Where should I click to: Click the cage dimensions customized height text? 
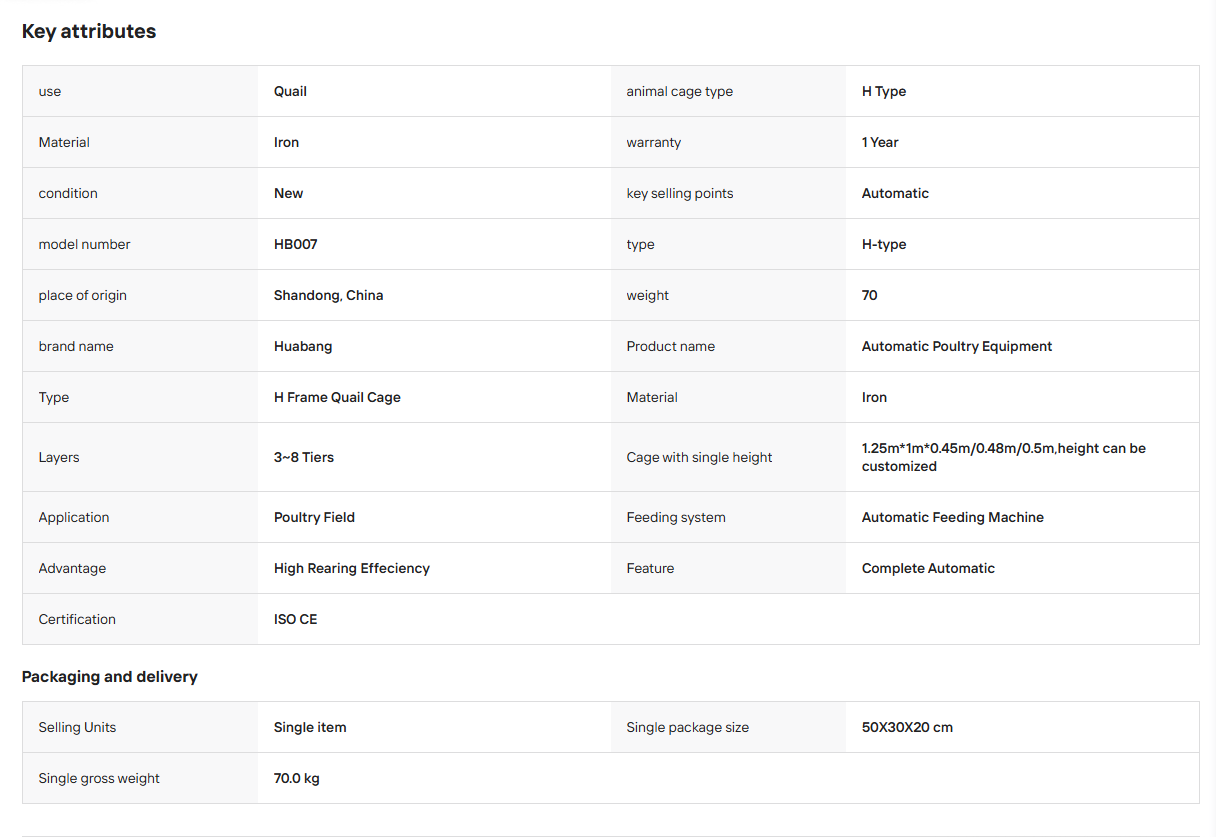[1004, 457]
